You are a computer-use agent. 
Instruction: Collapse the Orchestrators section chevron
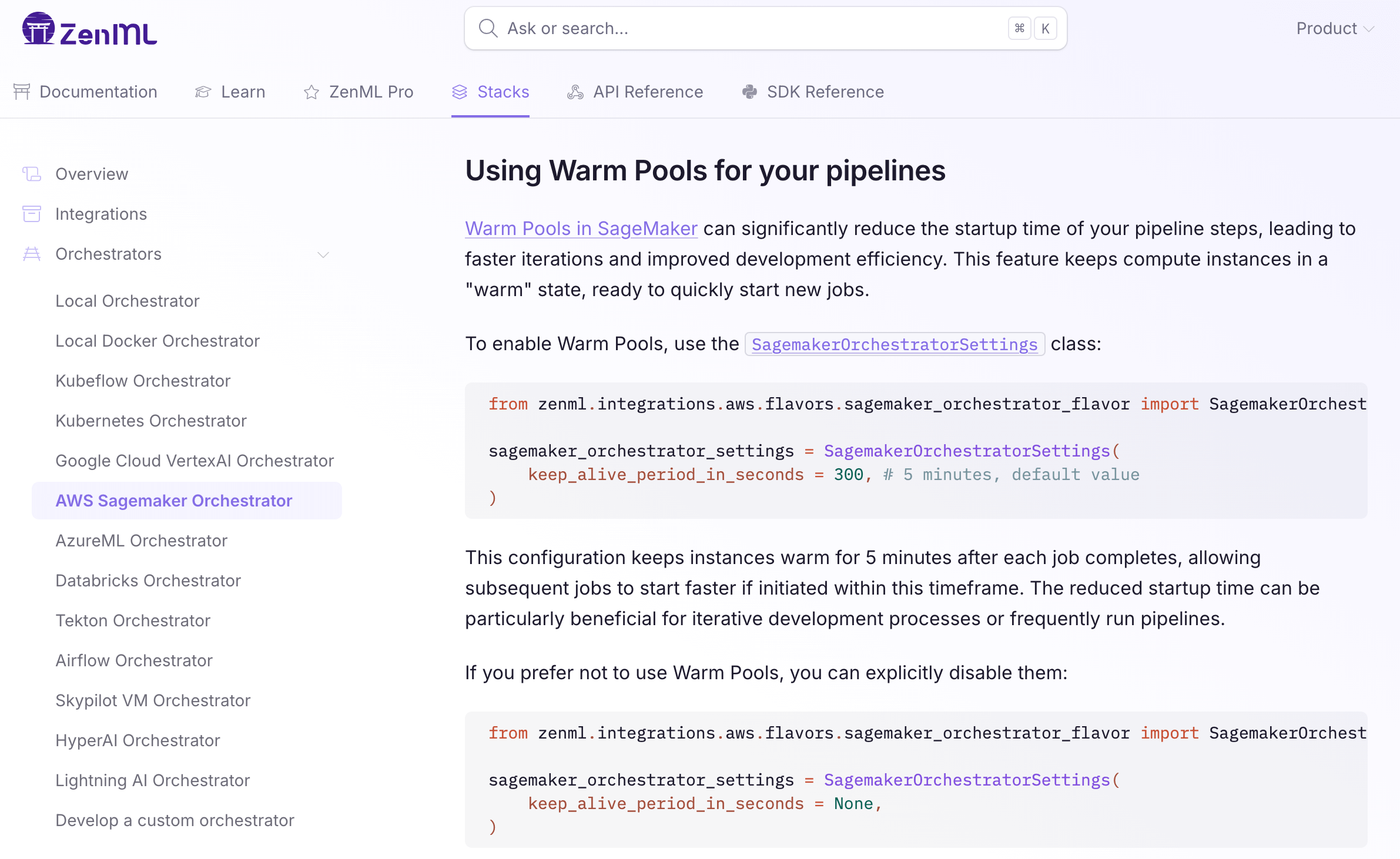pos(323,254)
